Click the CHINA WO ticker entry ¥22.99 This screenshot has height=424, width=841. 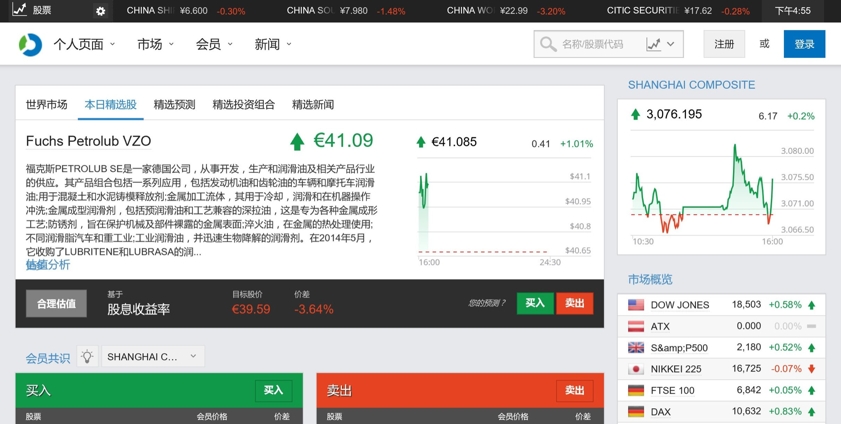pyautogui.click(x=506, y=11)
